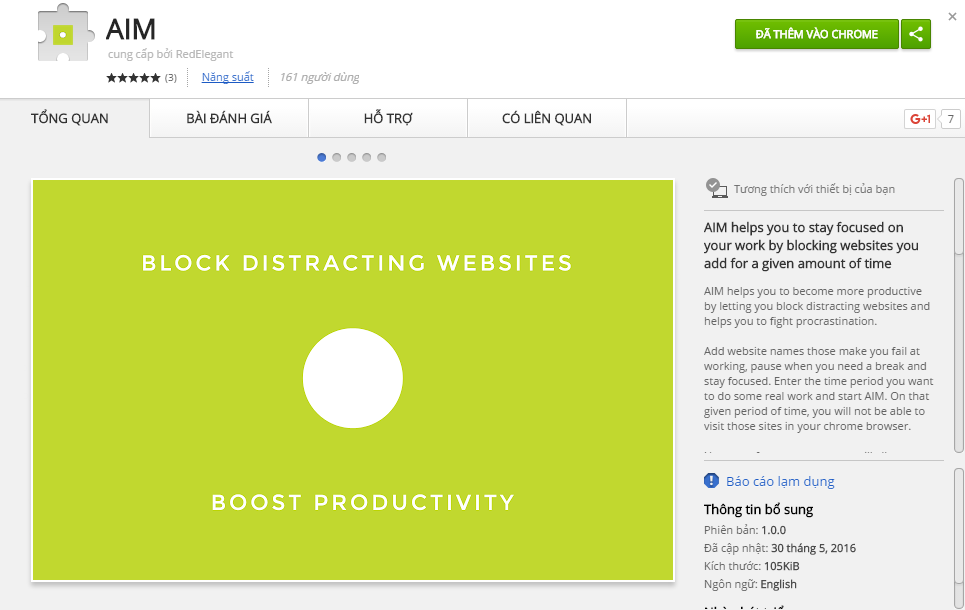Screen dimensions: 965x610
Task: Click 'Đã cập nhật: 30 tháng 5, 2016'
Action: [780, 548]
